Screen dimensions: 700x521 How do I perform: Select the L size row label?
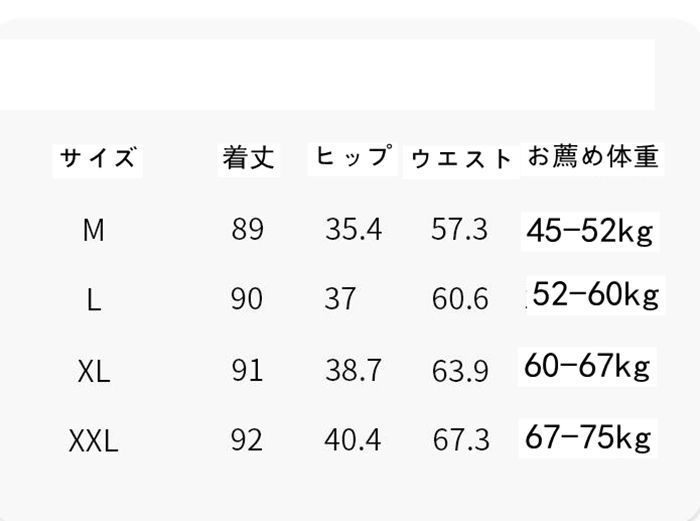click(x=93, y=299)
